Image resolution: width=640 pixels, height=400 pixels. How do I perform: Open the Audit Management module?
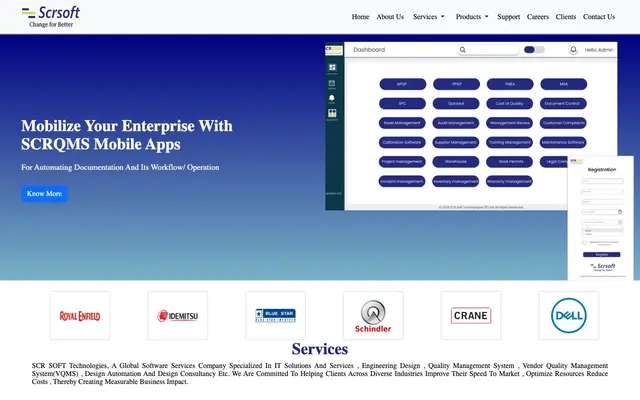click(x=456, y=123)
